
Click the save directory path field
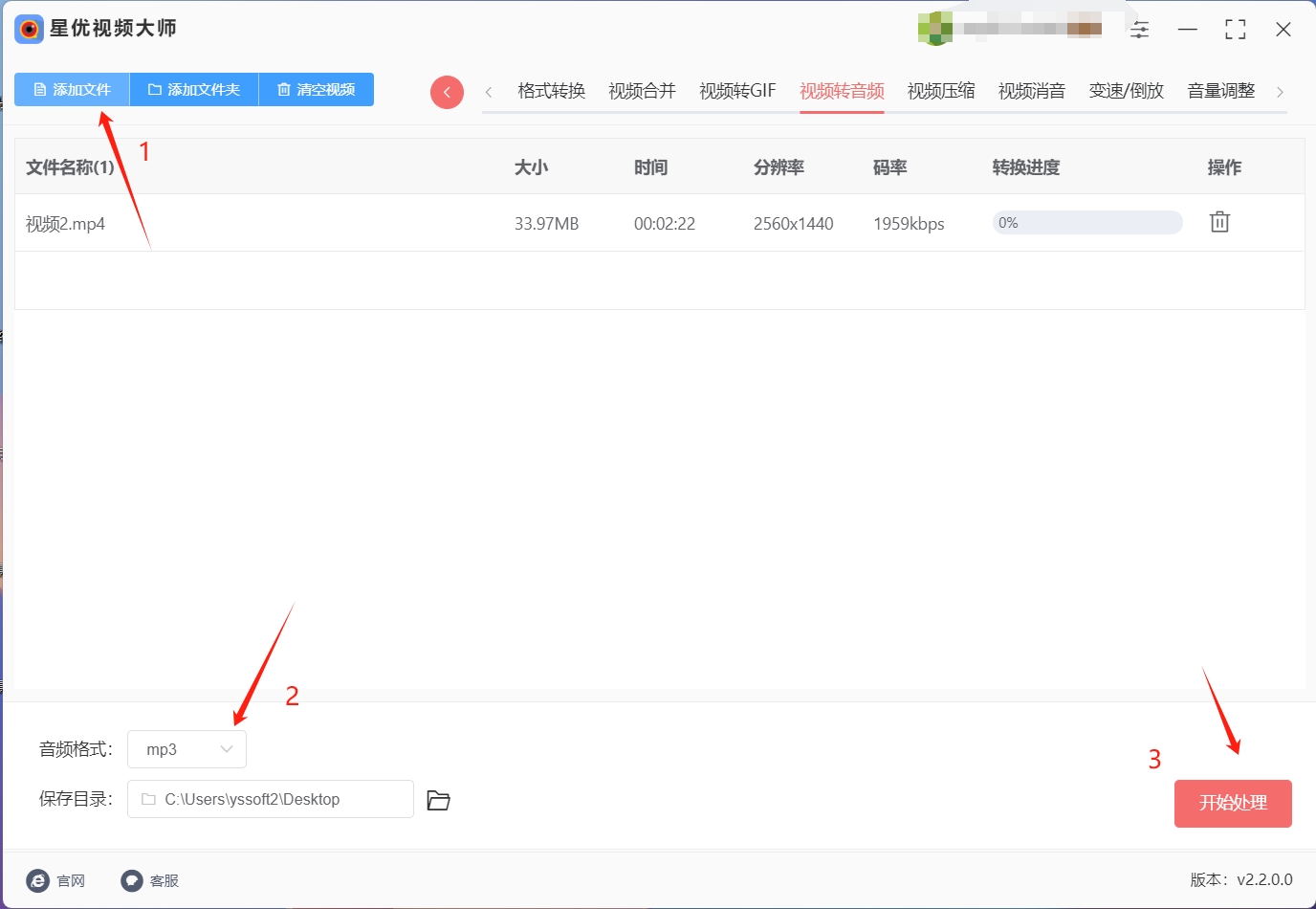[x=271, y=799]
